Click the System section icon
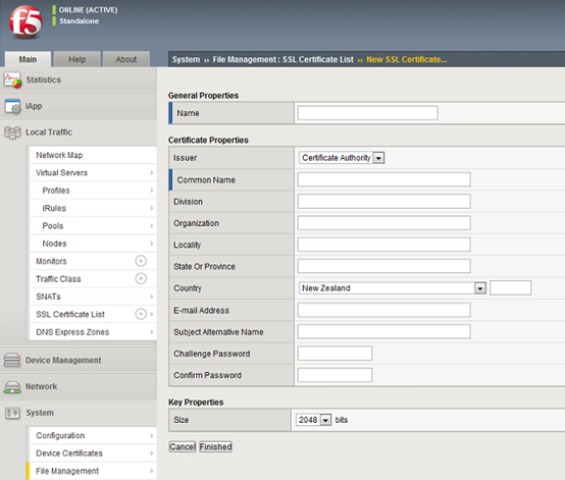 point(13,413)
